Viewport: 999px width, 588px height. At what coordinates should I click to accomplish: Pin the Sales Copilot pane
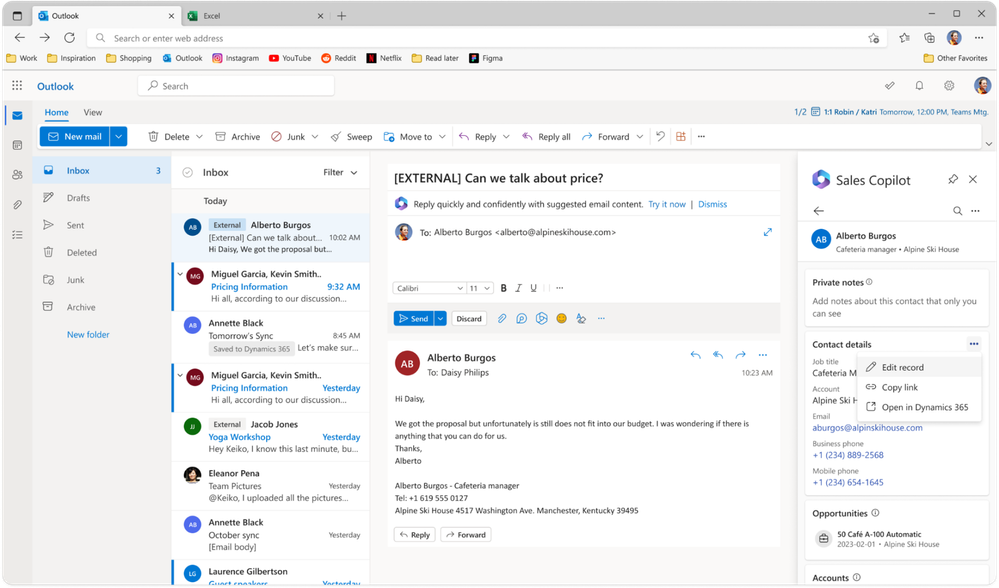(x=952, y=180)
